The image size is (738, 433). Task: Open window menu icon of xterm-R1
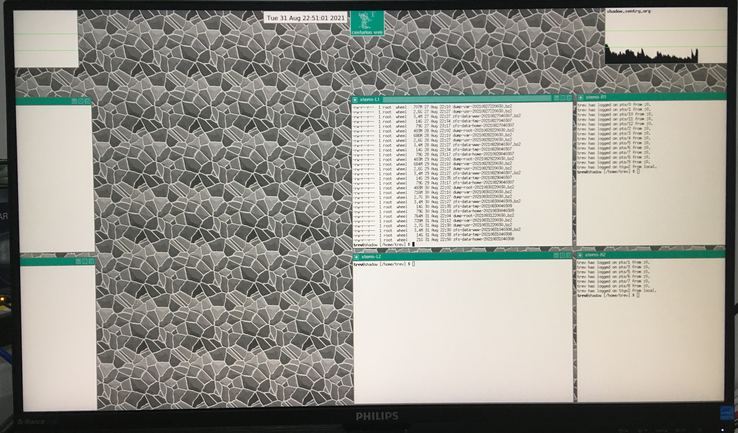(x=581, y=97)
